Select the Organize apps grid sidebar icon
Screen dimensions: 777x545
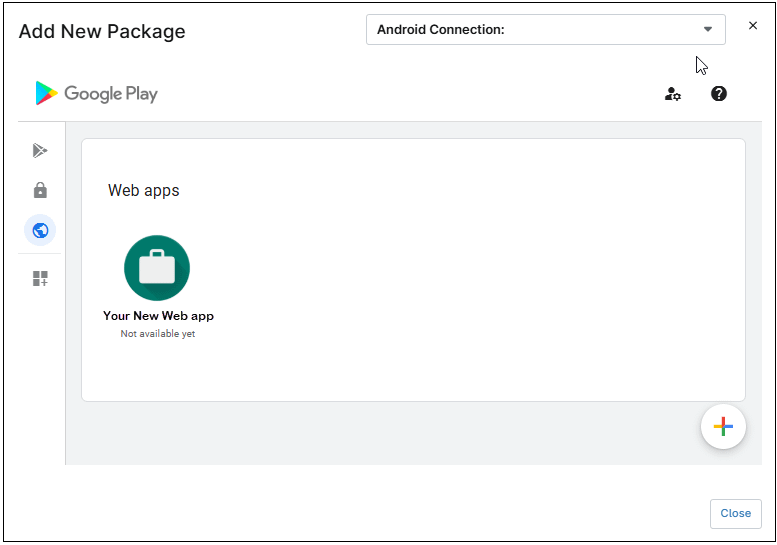click(40, 278)
